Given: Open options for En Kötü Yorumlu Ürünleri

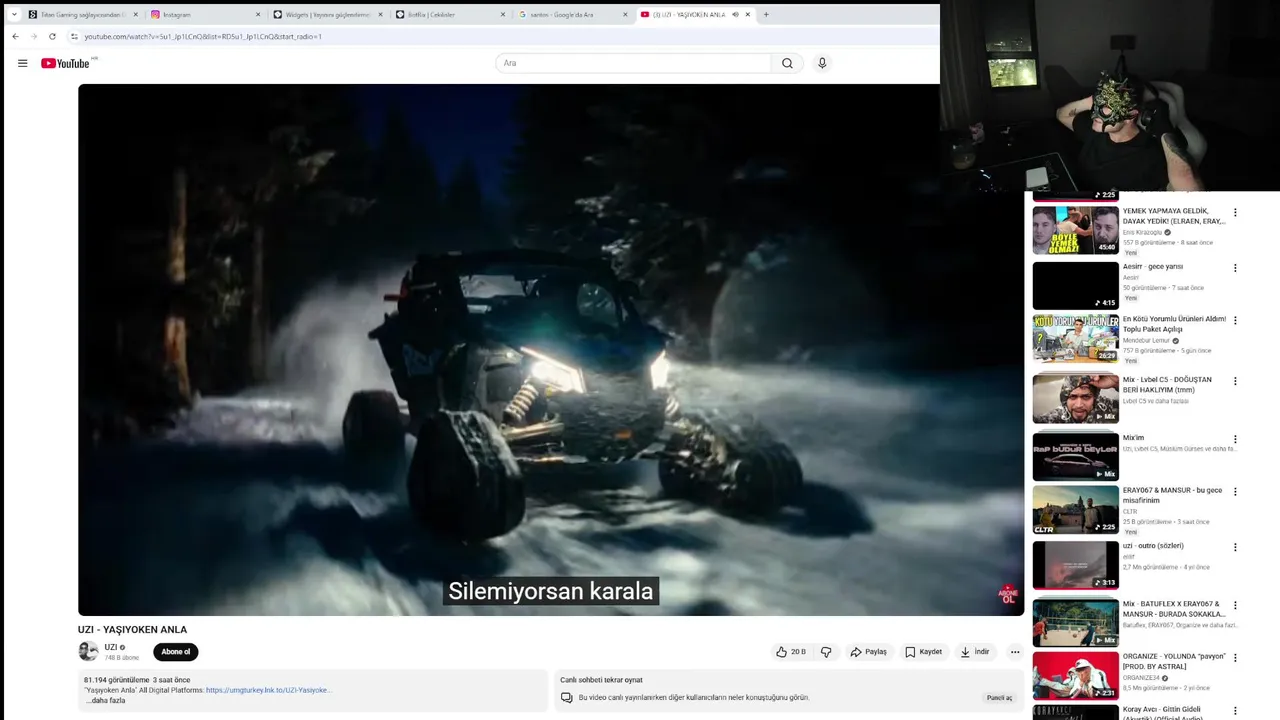Looking at the screenshot, I should pos(1235,320).
